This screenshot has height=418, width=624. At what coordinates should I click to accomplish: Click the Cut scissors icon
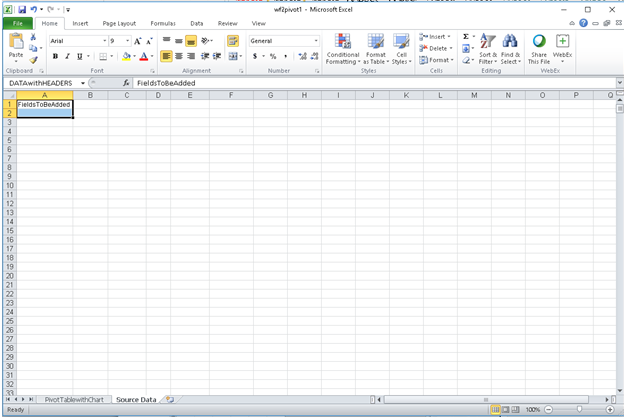(33, 37)
